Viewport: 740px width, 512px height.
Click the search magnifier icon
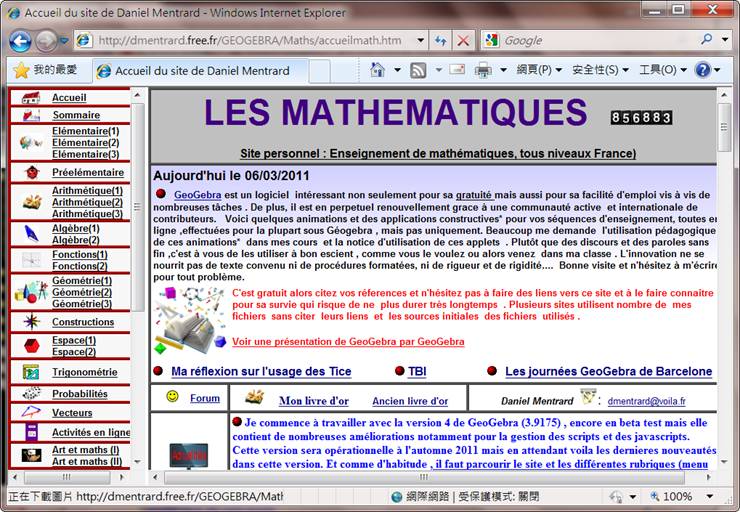(x=706, y=40)
